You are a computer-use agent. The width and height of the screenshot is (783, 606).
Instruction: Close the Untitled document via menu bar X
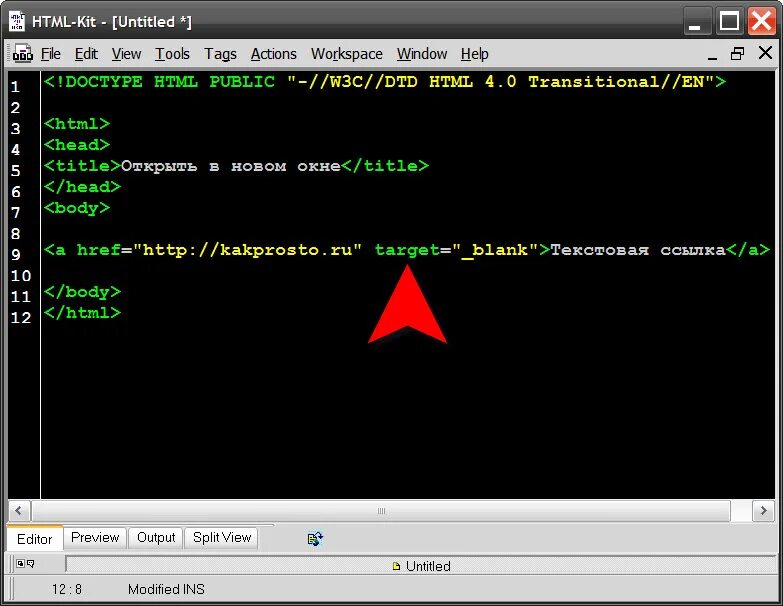click(765, 52)
